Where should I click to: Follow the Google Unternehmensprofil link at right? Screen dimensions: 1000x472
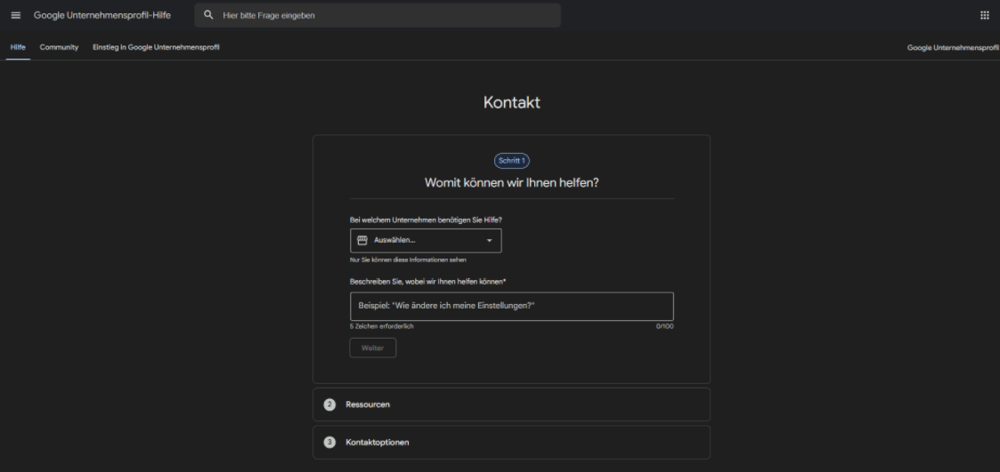click(x=953, y=48)
